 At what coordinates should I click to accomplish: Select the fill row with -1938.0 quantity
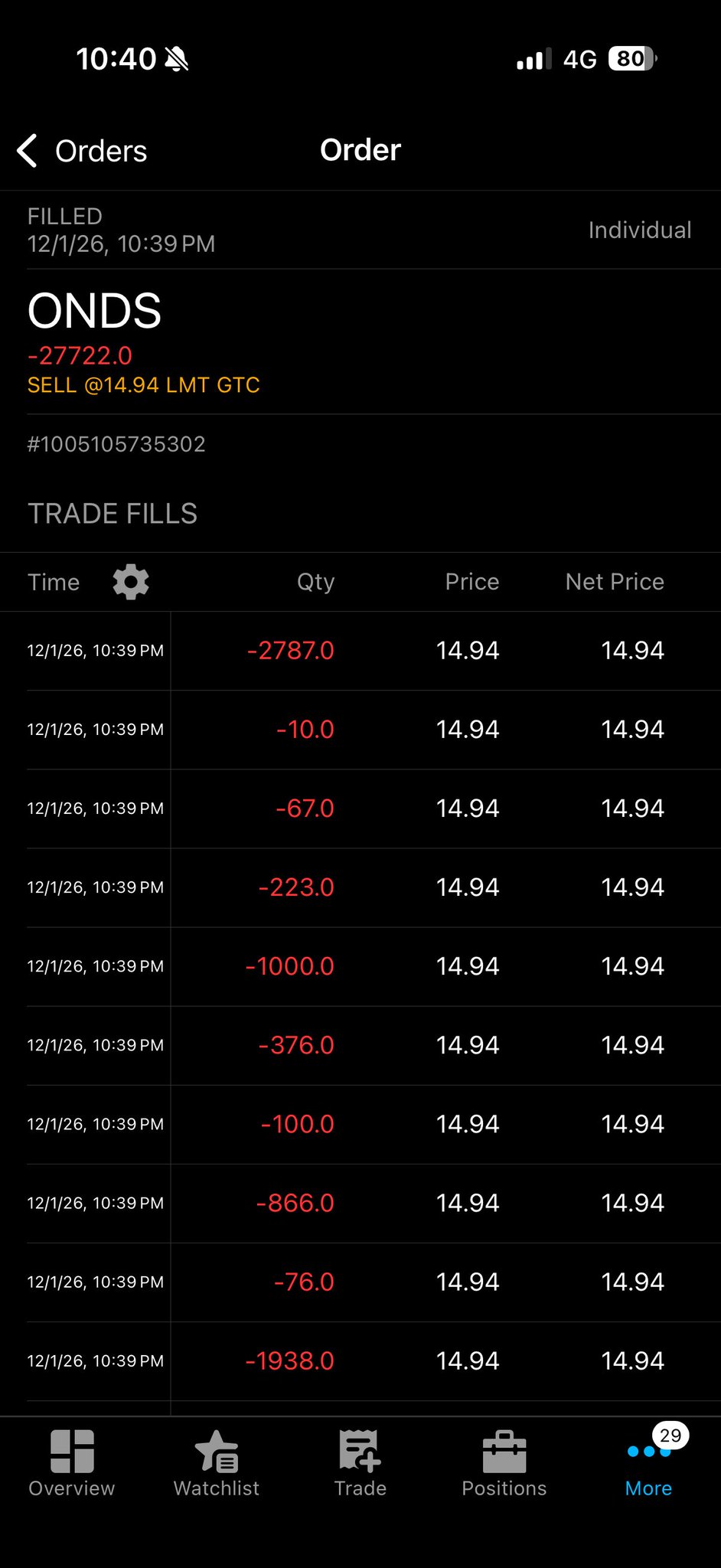tap(360, 1361)
